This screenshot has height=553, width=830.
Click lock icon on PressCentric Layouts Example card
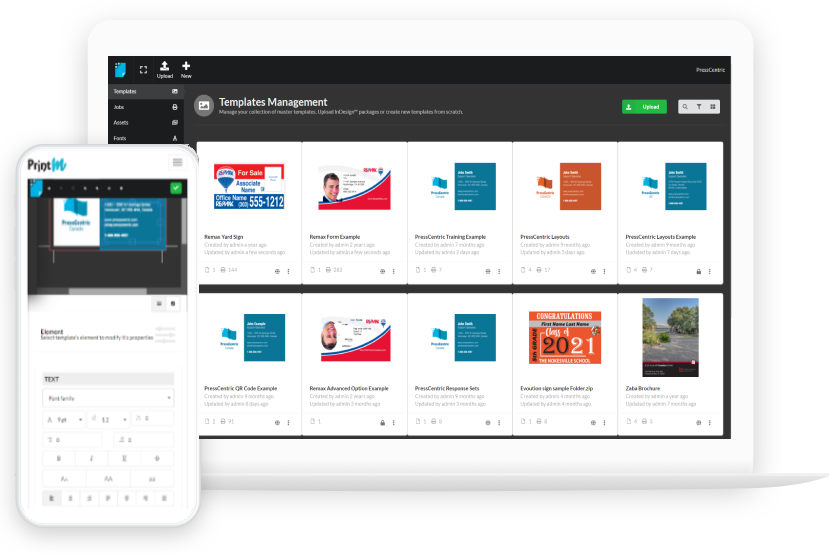698,271
